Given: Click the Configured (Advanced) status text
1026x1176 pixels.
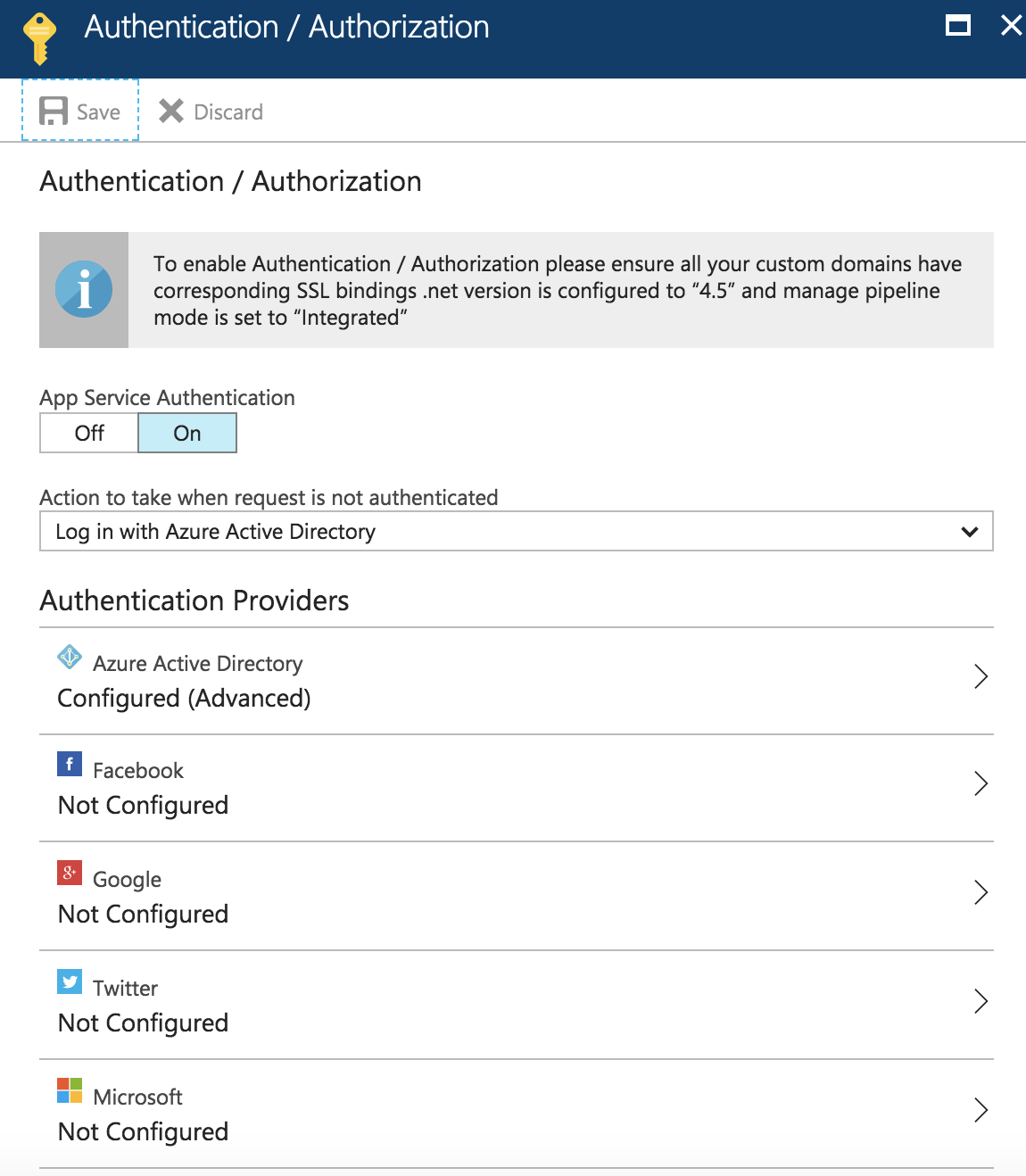Looking at the screenshot, I should 184,699.
